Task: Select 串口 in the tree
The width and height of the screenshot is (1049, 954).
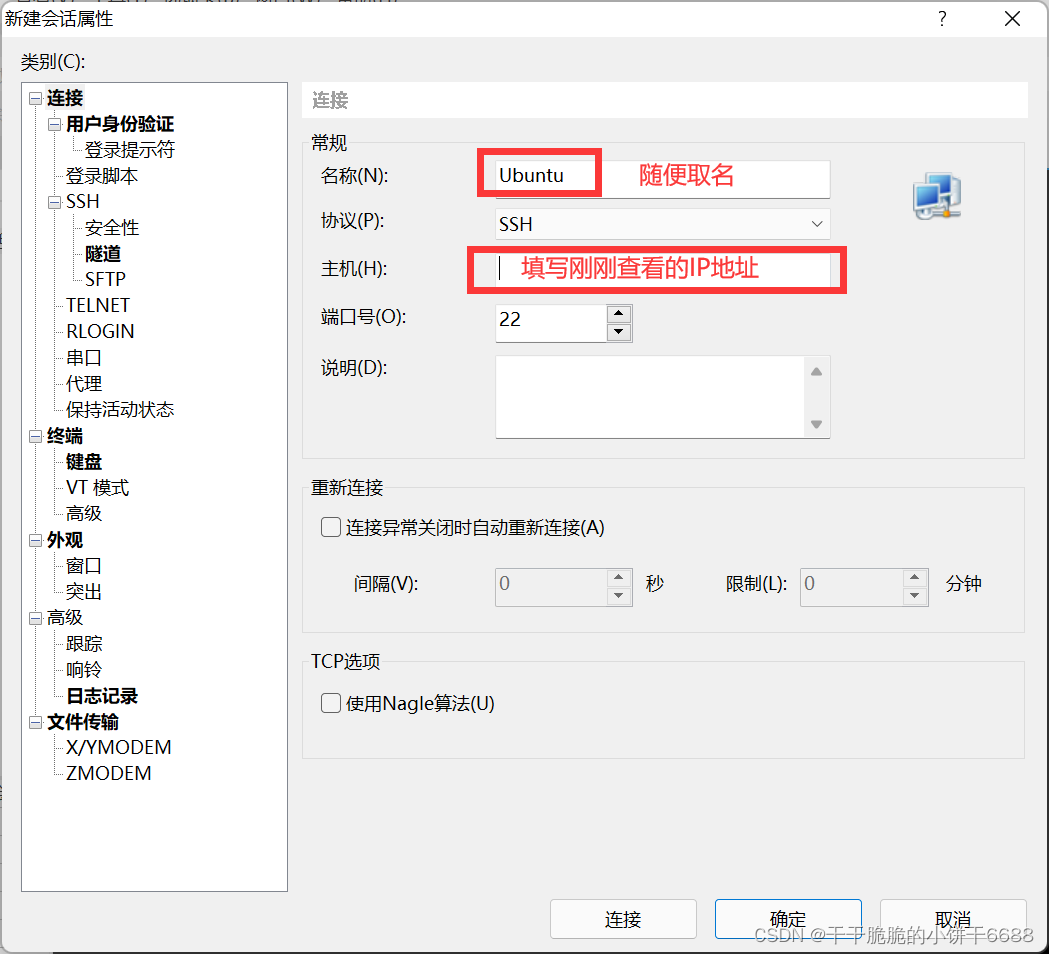Action: click(84, 358)
